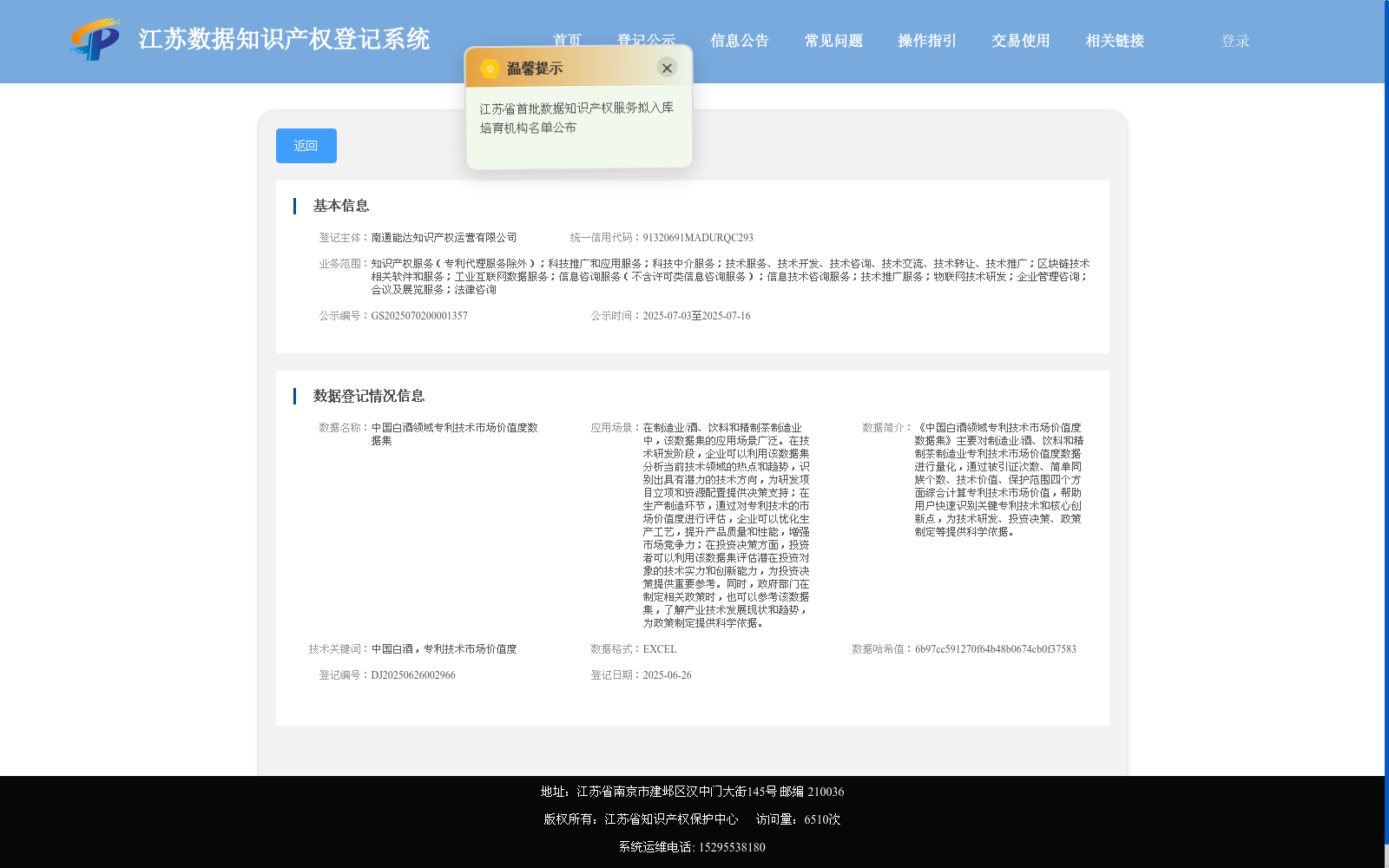Open the 相关链接 menu item
Viewport: 1389px width, 868px height.
tap(1115, 41)
